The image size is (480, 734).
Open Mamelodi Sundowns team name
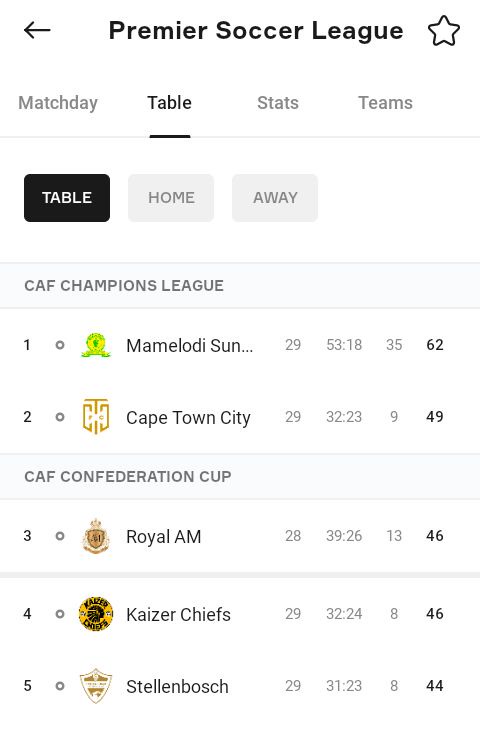click(x=190, y=345)
